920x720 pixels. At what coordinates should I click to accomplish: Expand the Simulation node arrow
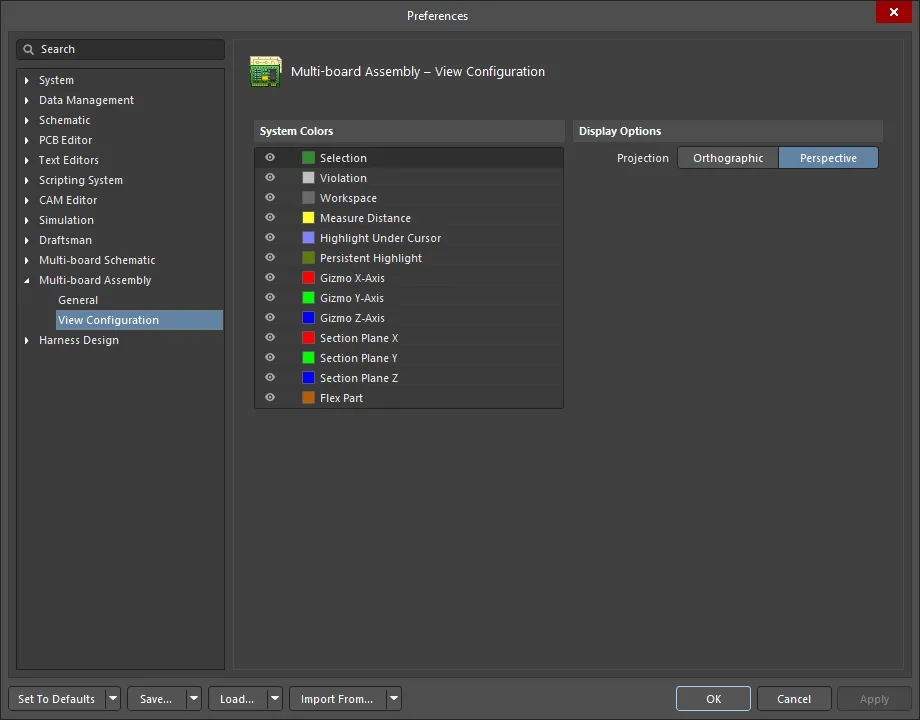(26, 220)
